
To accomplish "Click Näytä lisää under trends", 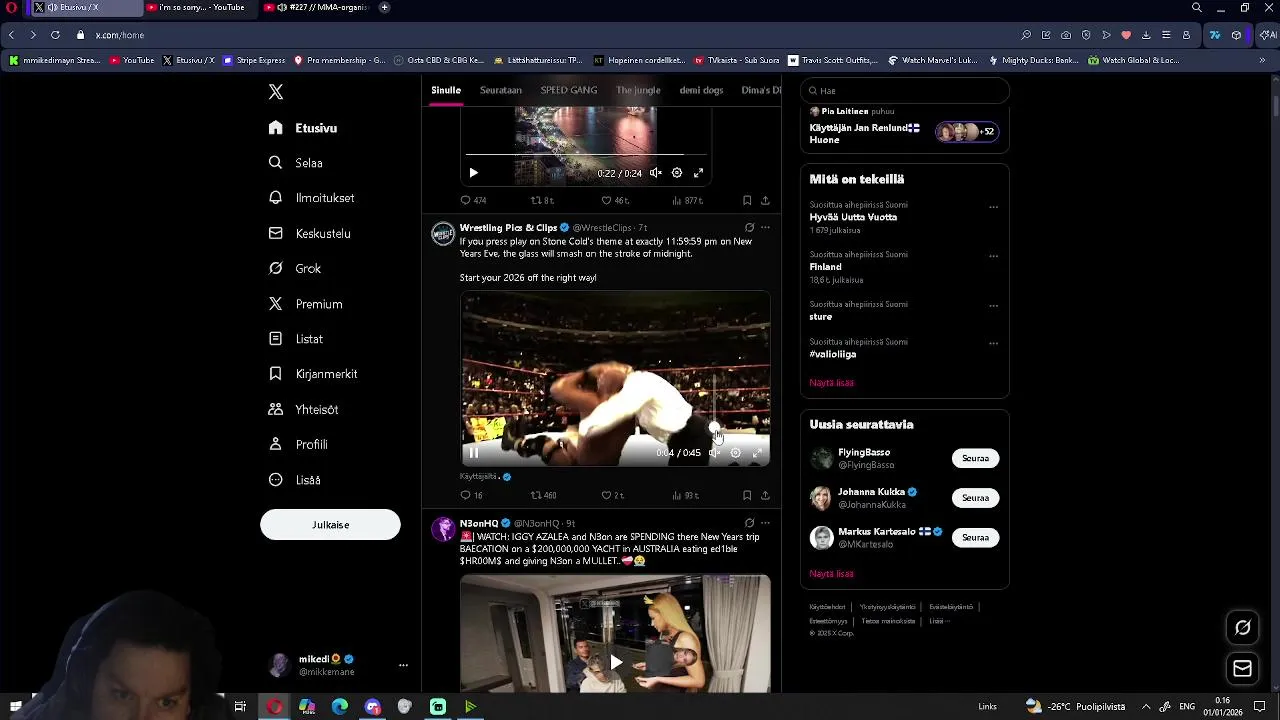I will pyautogui.click(x=831, y=383).
